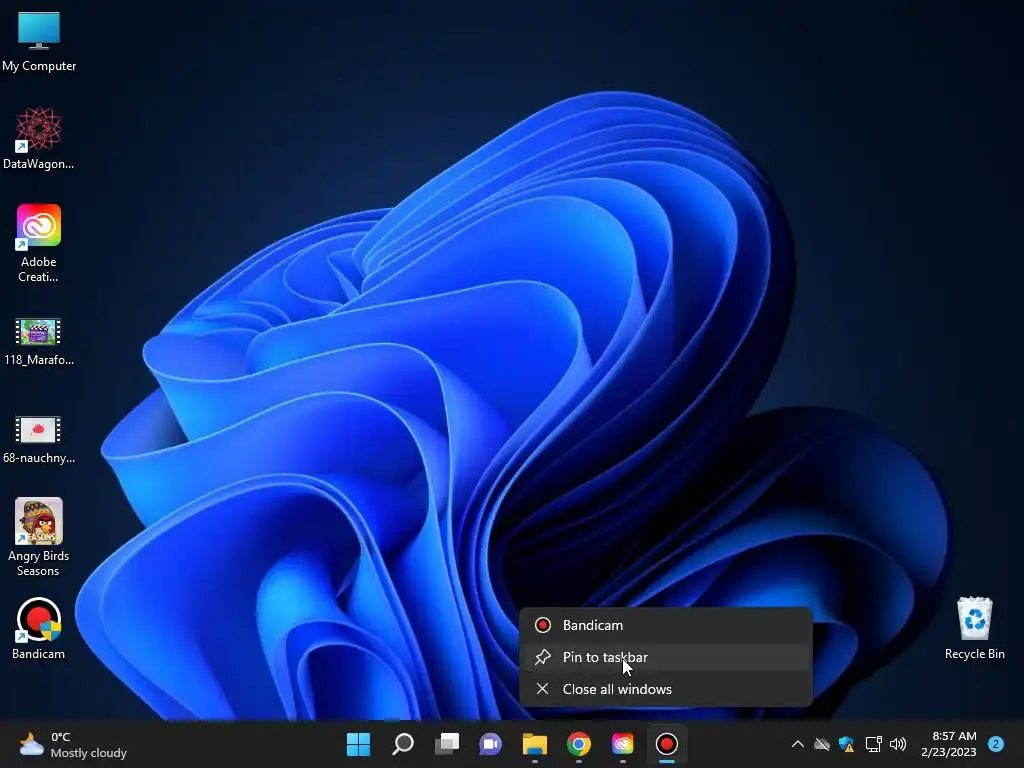
Task: Switch to Google Chrome on taskbar
Action: pyautogui.click(x=579, y=744)
